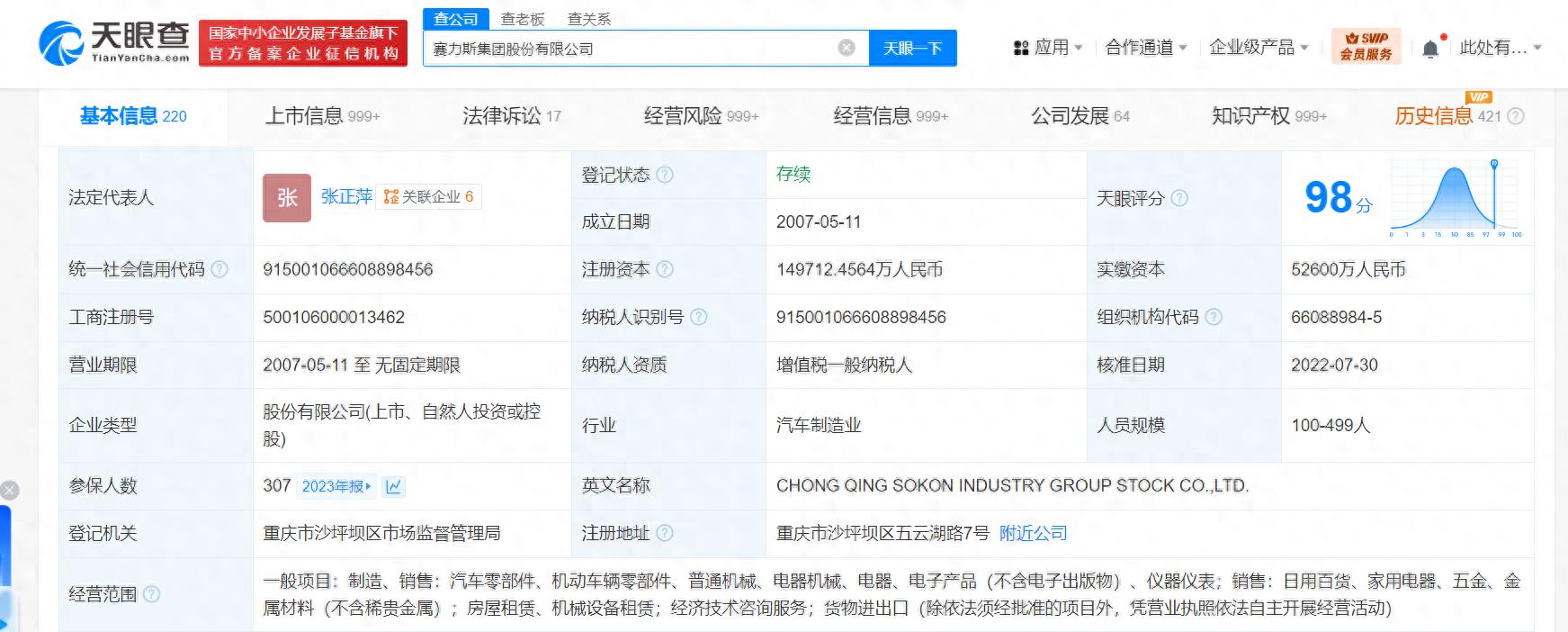Expand the 合作通道 dropdown
Screen dimensions: 1568x632
click(1183, 48)
